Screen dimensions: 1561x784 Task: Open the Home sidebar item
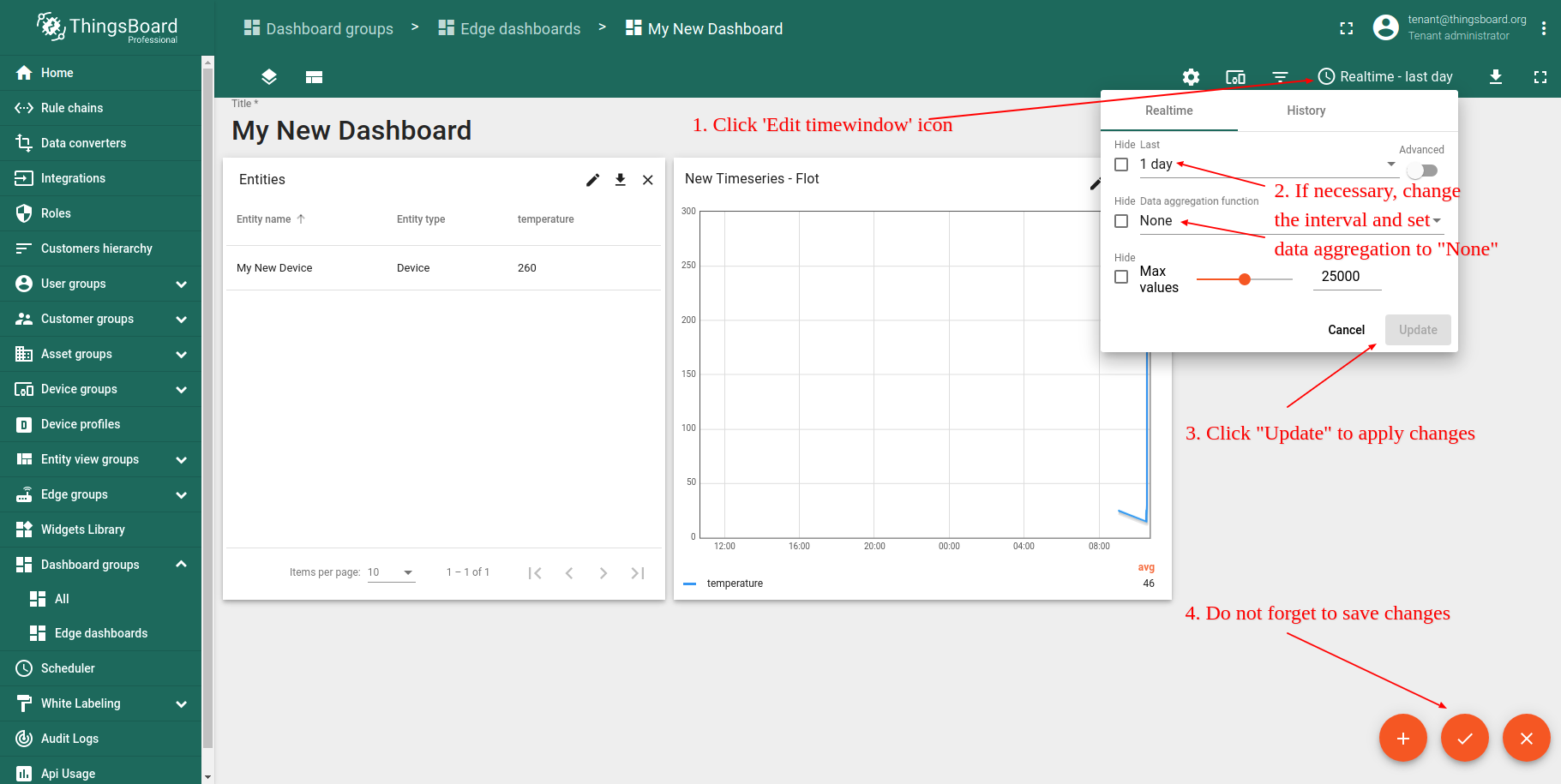(100, 73)
